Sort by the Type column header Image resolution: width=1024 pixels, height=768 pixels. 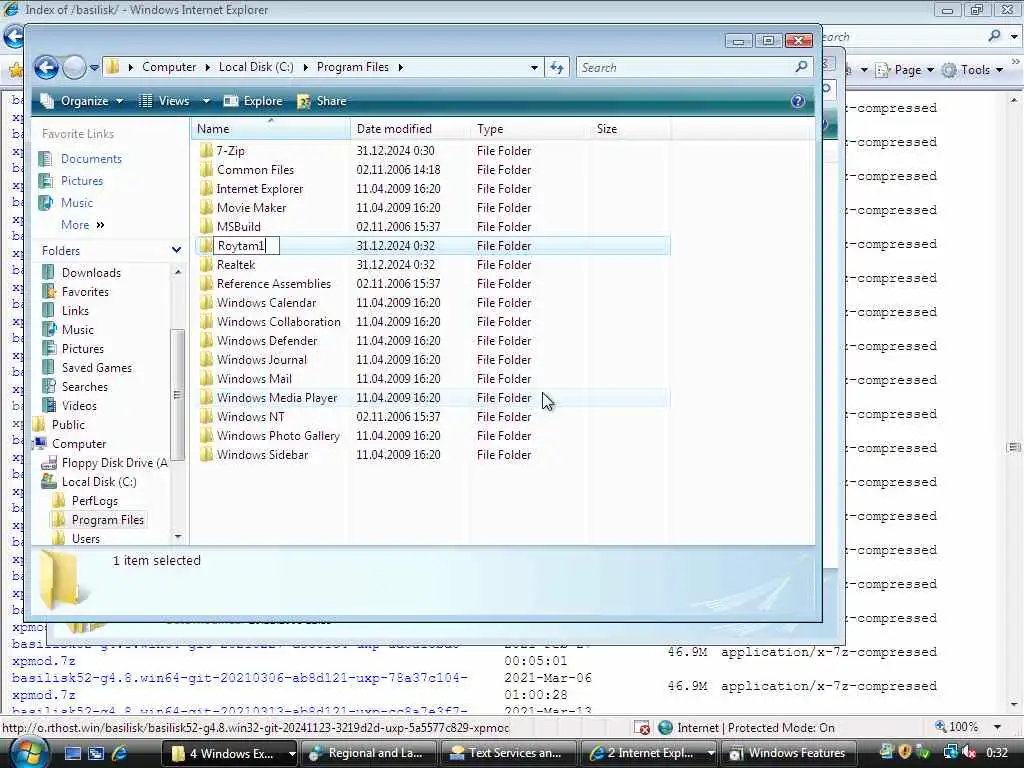tap(530, 129)
